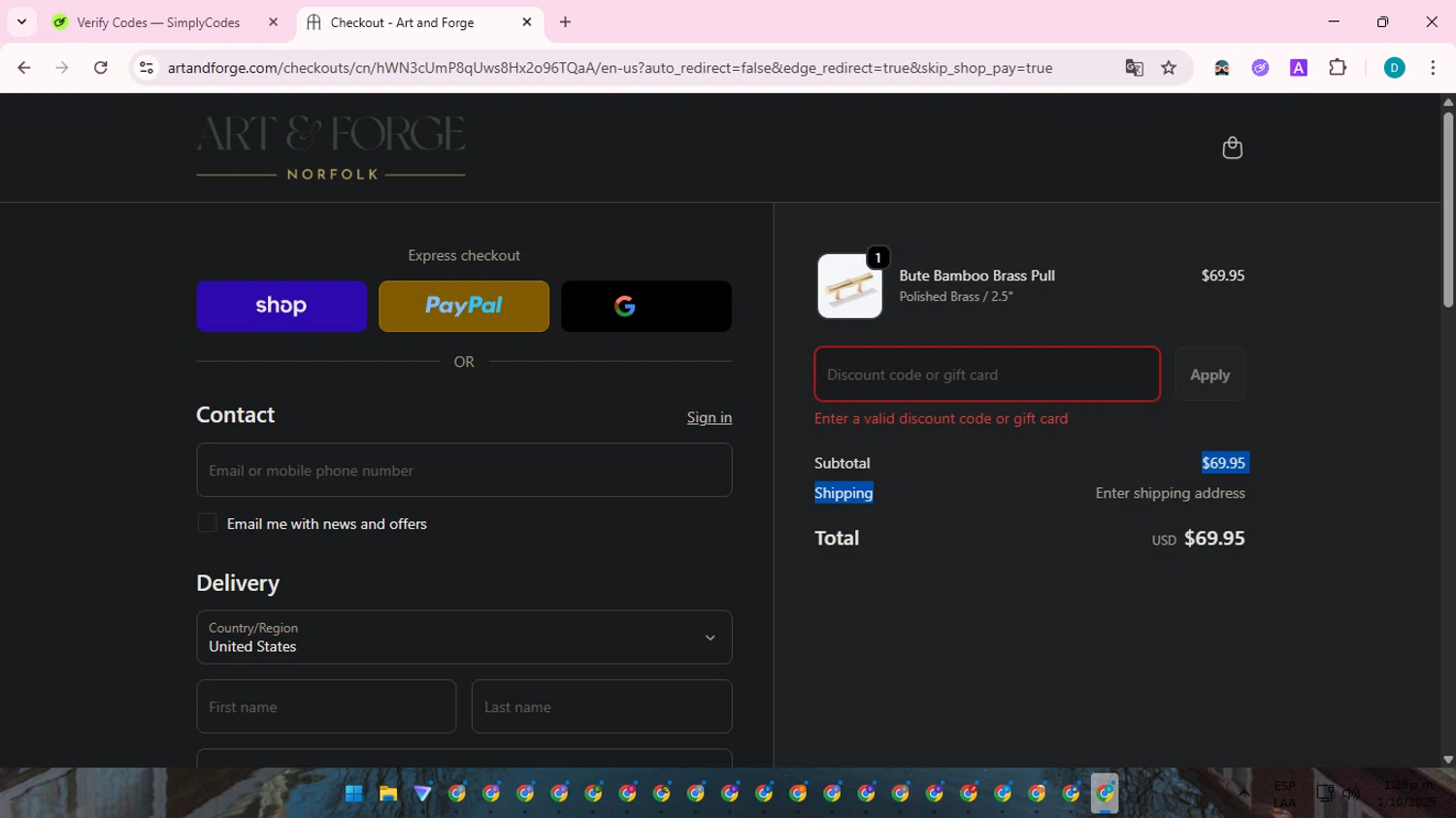The height and width of the screenshot is (818, 1456).
Task: Open the network status tray icon
Action: click(x=1325, y=794)
